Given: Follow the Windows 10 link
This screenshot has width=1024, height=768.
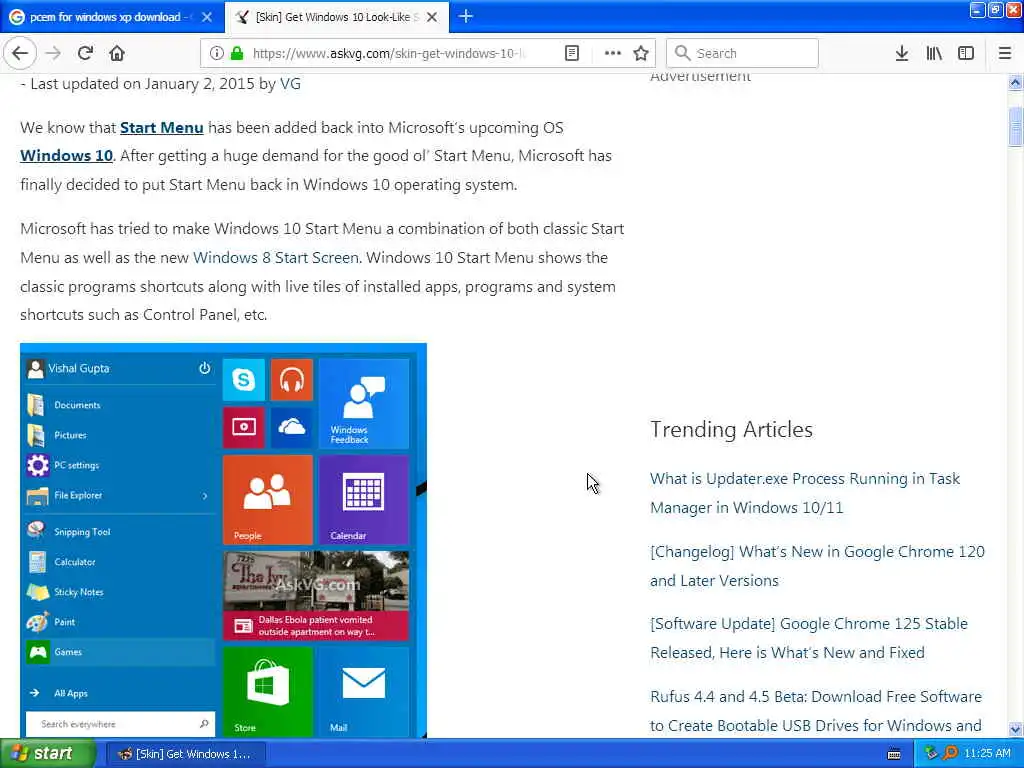Looking at the screenshot, I should pyautogui.click(x=66, y=155).
